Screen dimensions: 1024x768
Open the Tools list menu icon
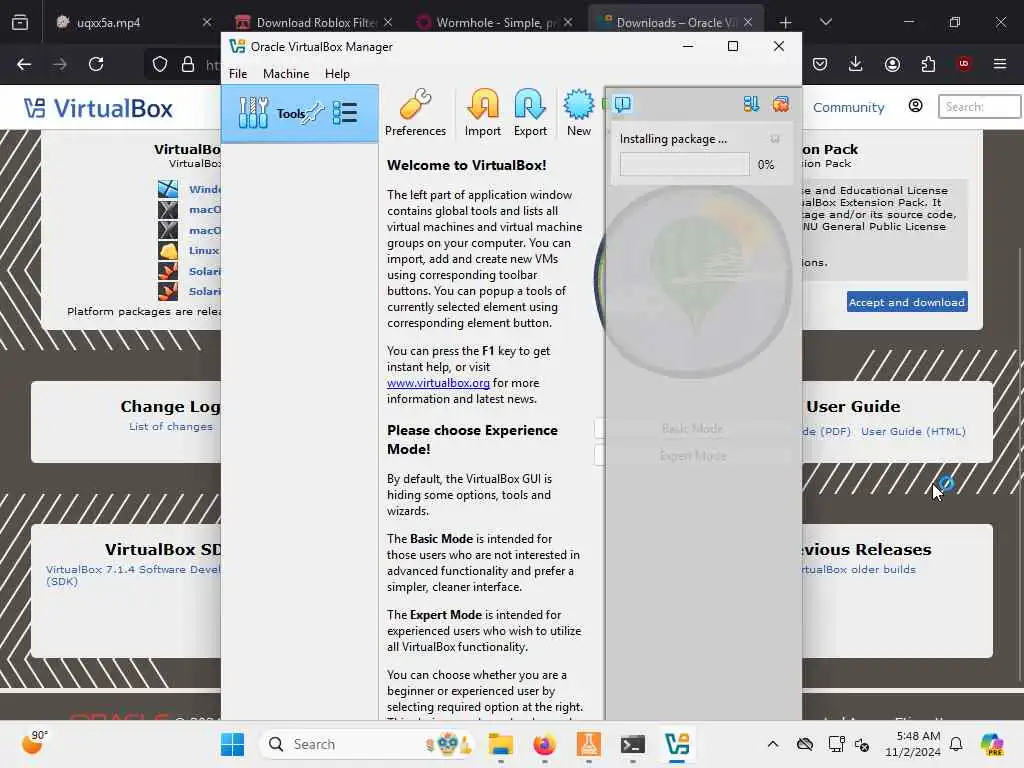point(345,113)
